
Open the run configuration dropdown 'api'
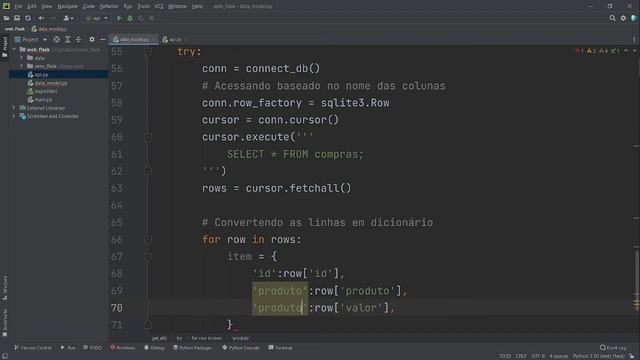coord(97,18)
